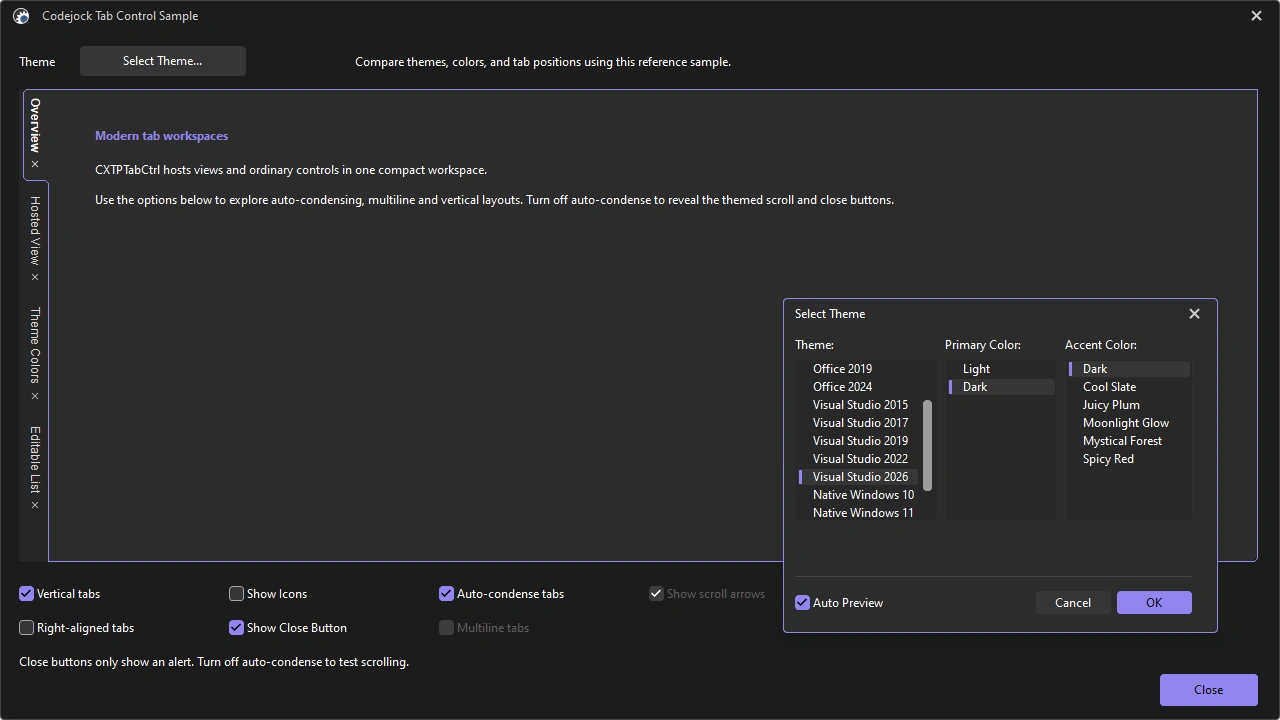The image size is (1280, 720).
Task: Choose the Cool Slate accent color
Action: (x=1129, y=387)
